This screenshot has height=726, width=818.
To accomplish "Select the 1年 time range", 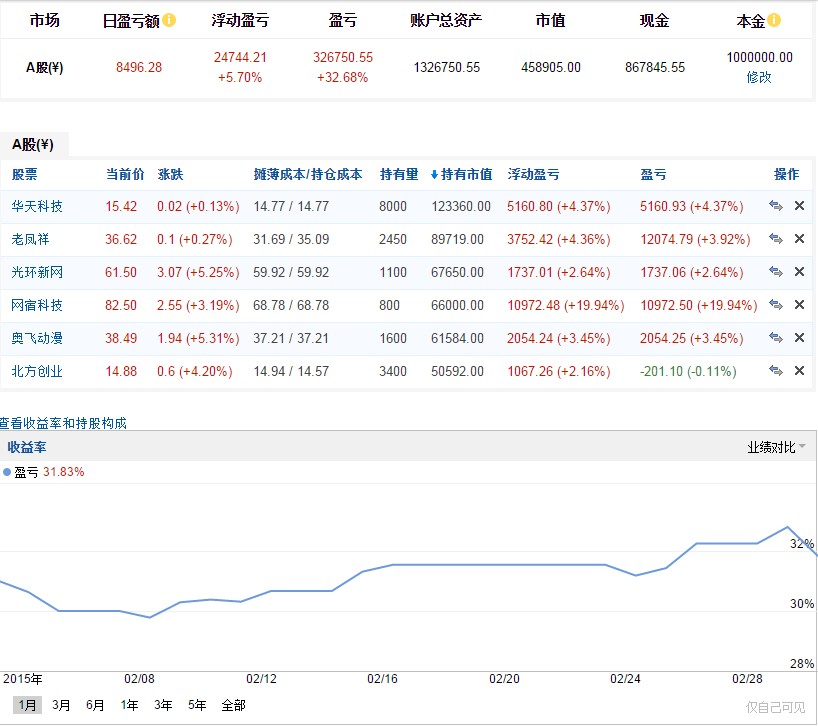I will [x=129, y=705].
